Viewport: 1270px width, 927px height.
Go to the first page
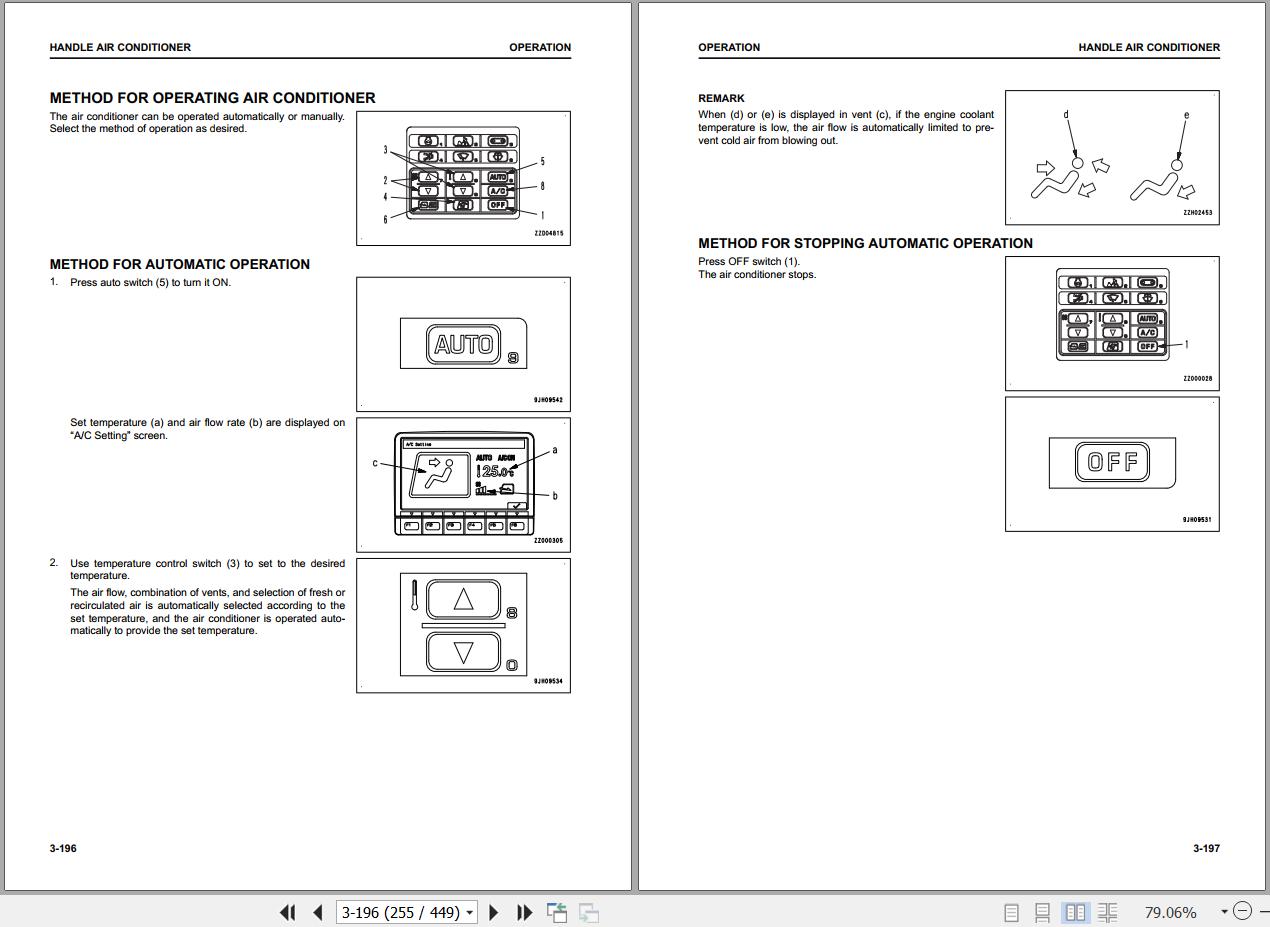tap(288, 912)
